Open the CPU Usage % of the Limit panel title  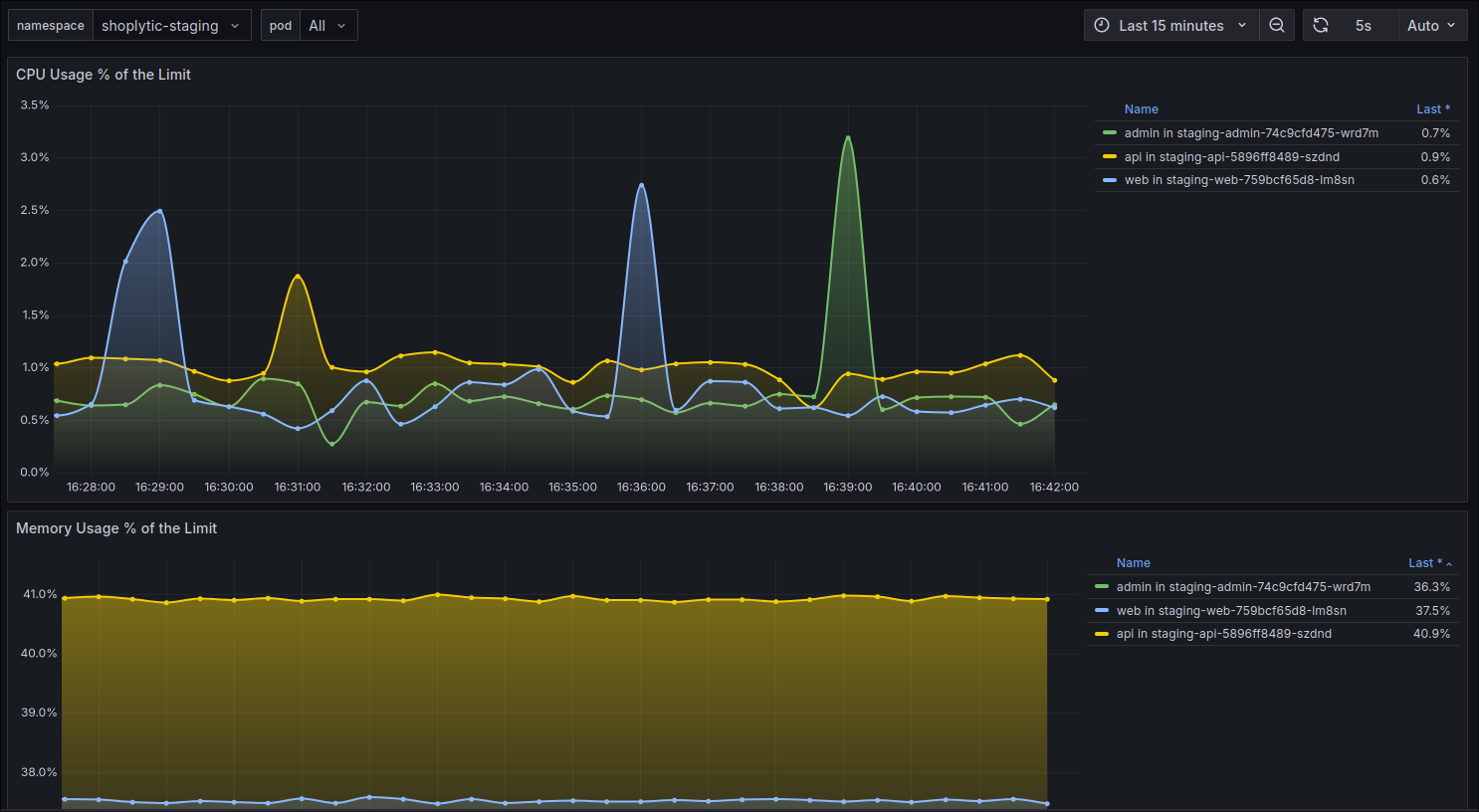(x=104, y=75)
